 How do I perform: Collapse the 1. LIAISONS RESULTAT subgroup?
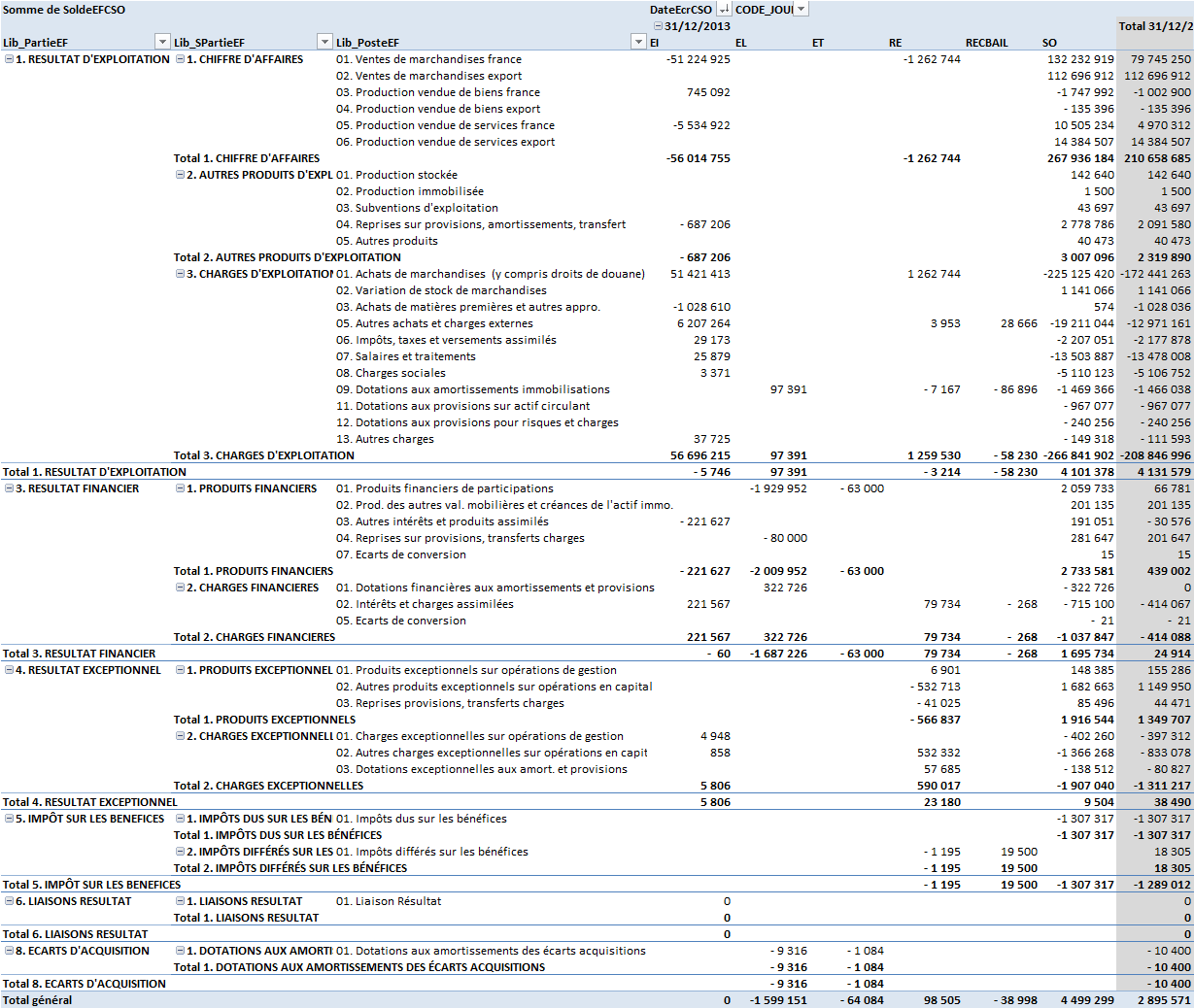(180, 901)
